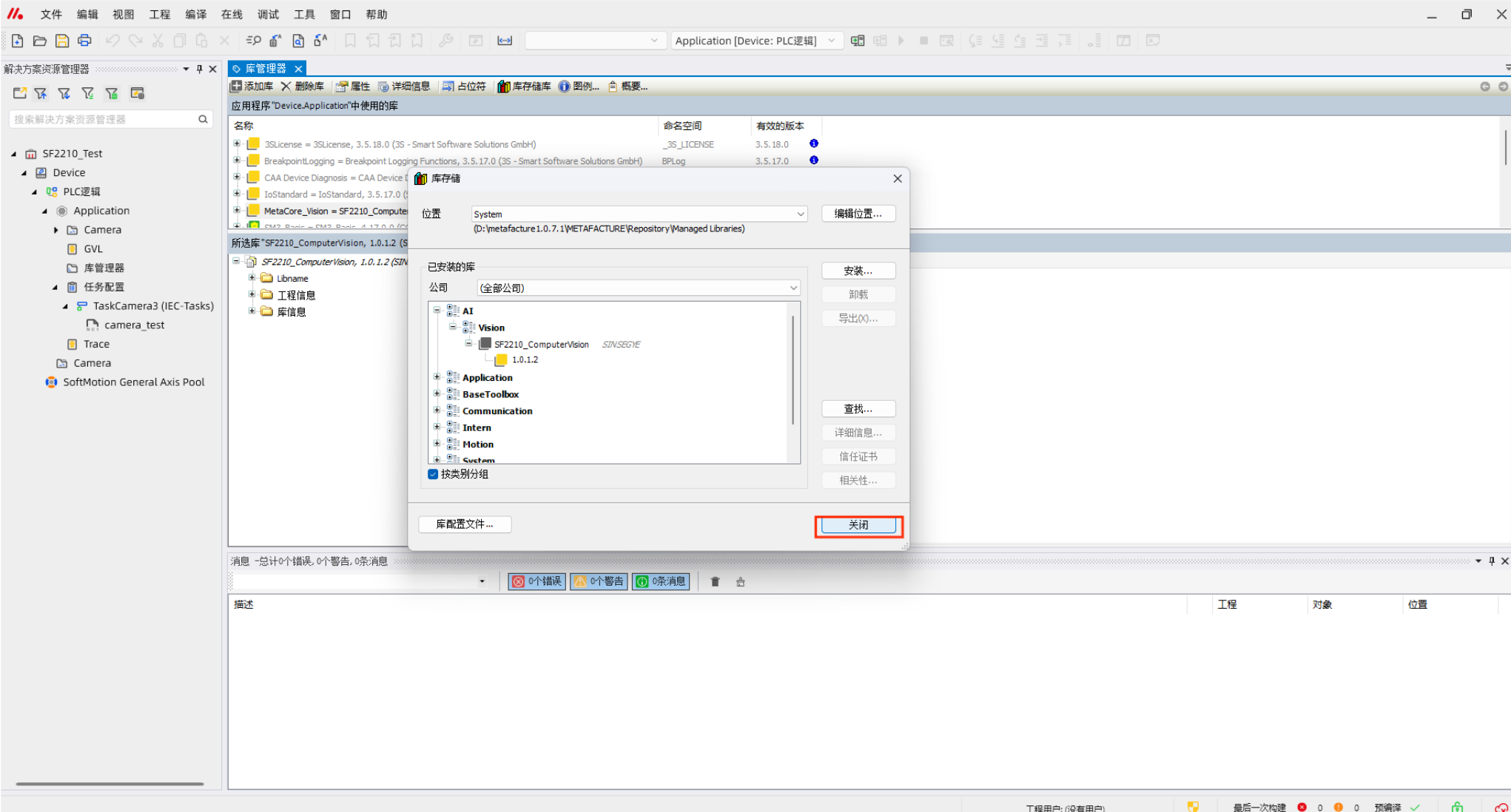The height and width of the screenshot is (812, 1511).
Task: Open the 位置 System location dropdown
Action: (x=800, y=214)
